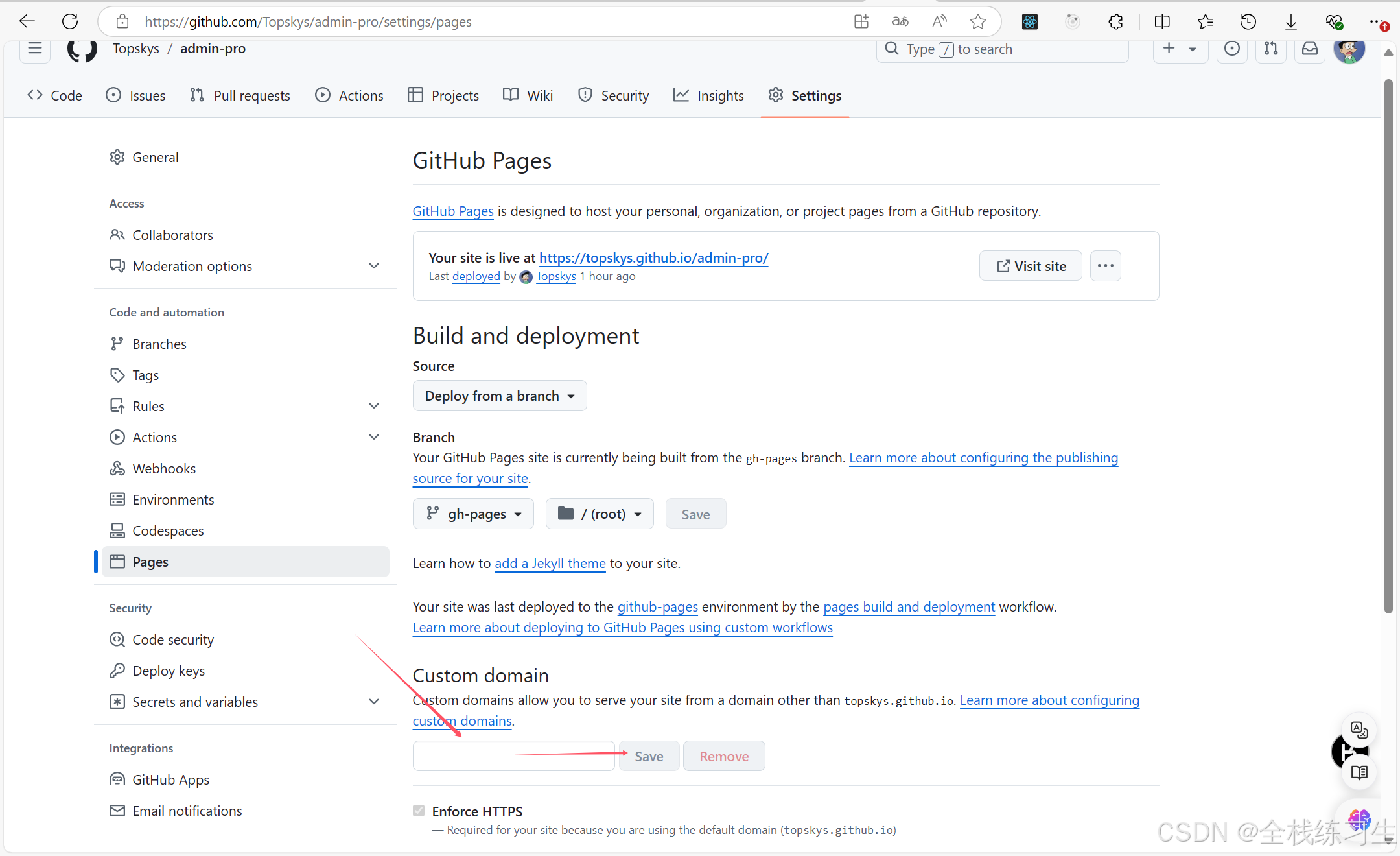Click the GitHub Octocat logo icon
The width and height of the screenshot is (1400, 856).
tap(82, 50)
